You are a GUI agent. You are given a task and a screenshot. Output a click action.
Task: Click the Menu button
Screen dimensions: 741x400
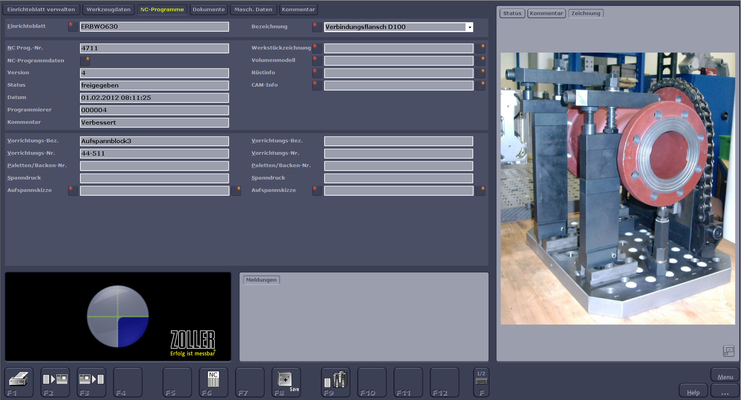(725, 376)
